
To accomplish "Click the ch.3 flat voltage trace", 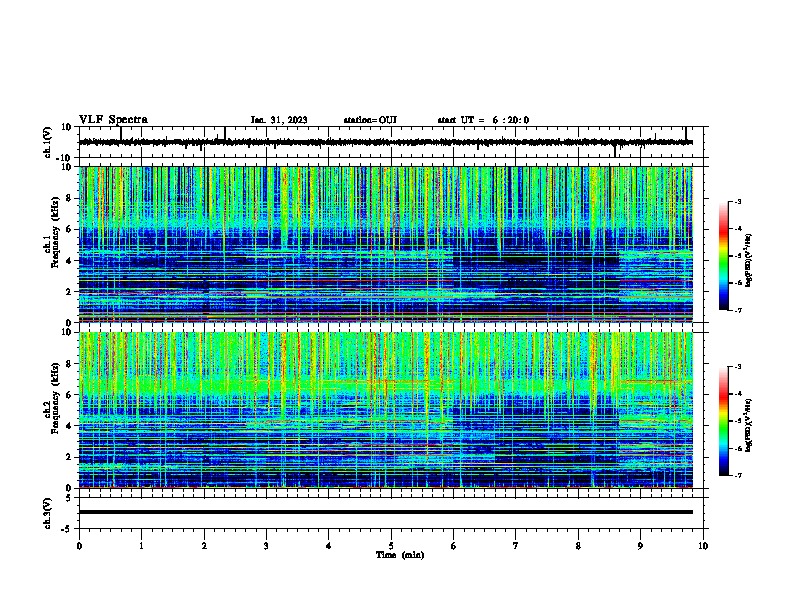I will point(386,512).
